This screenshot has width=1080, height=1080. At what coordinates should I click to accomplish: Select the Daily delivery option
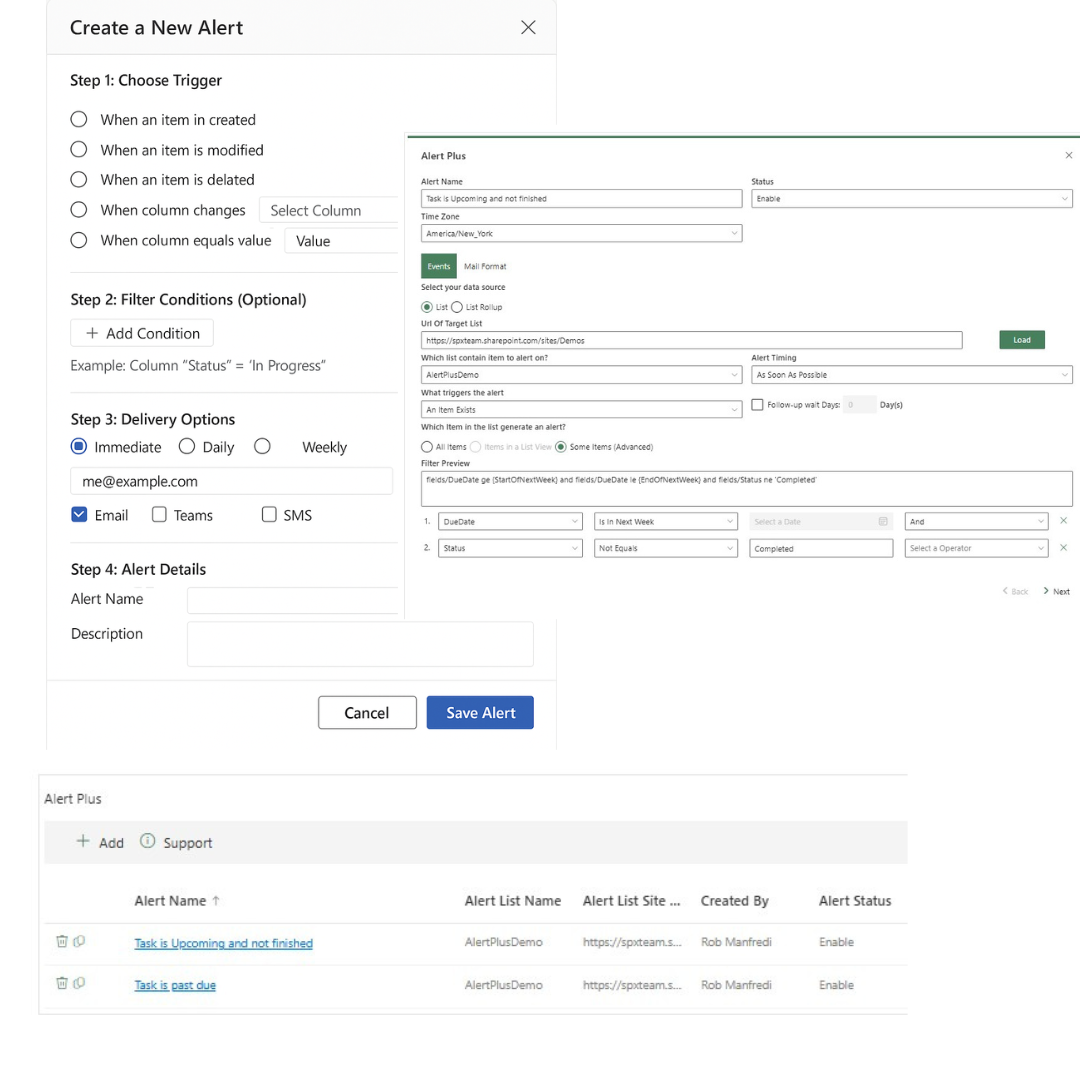(x=187, y=447)
